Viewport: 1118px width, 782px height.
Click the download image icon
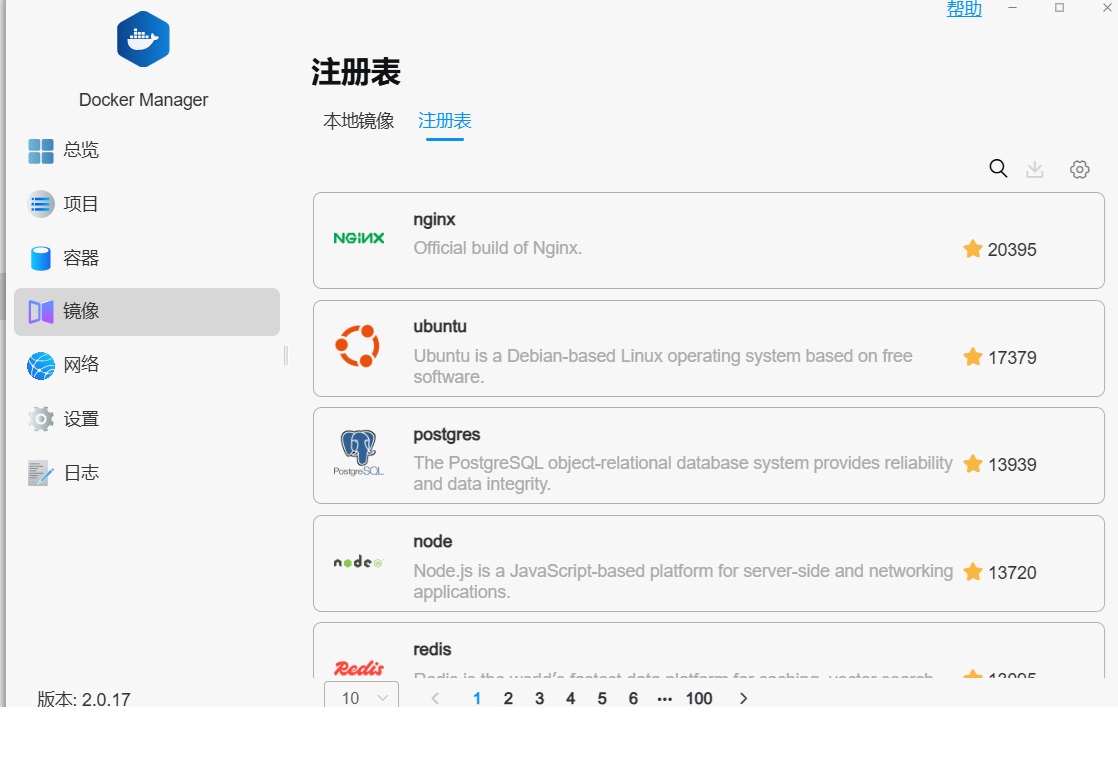click(1035, 170)
